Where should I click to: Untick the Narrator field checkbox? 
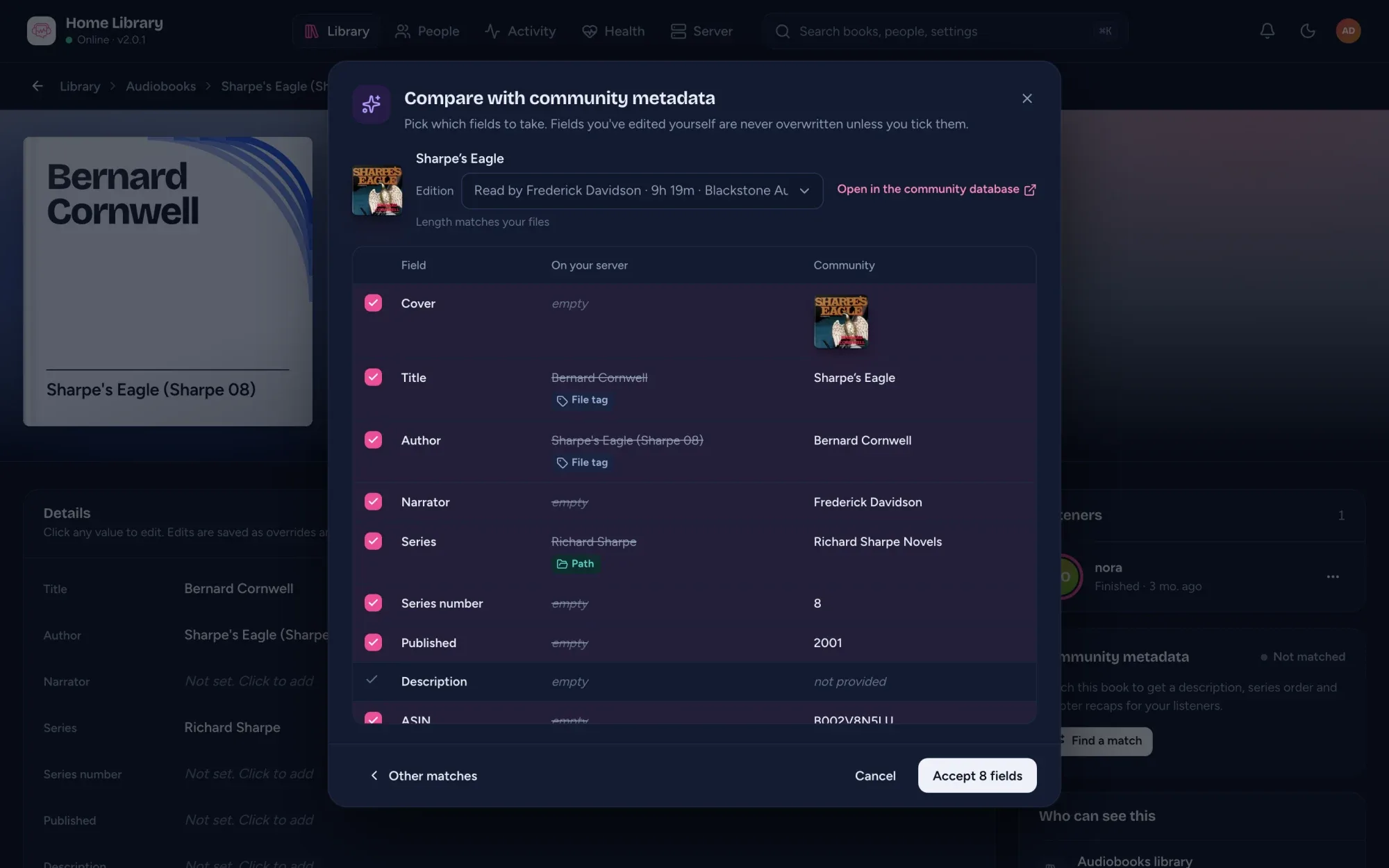coord(373,501)
